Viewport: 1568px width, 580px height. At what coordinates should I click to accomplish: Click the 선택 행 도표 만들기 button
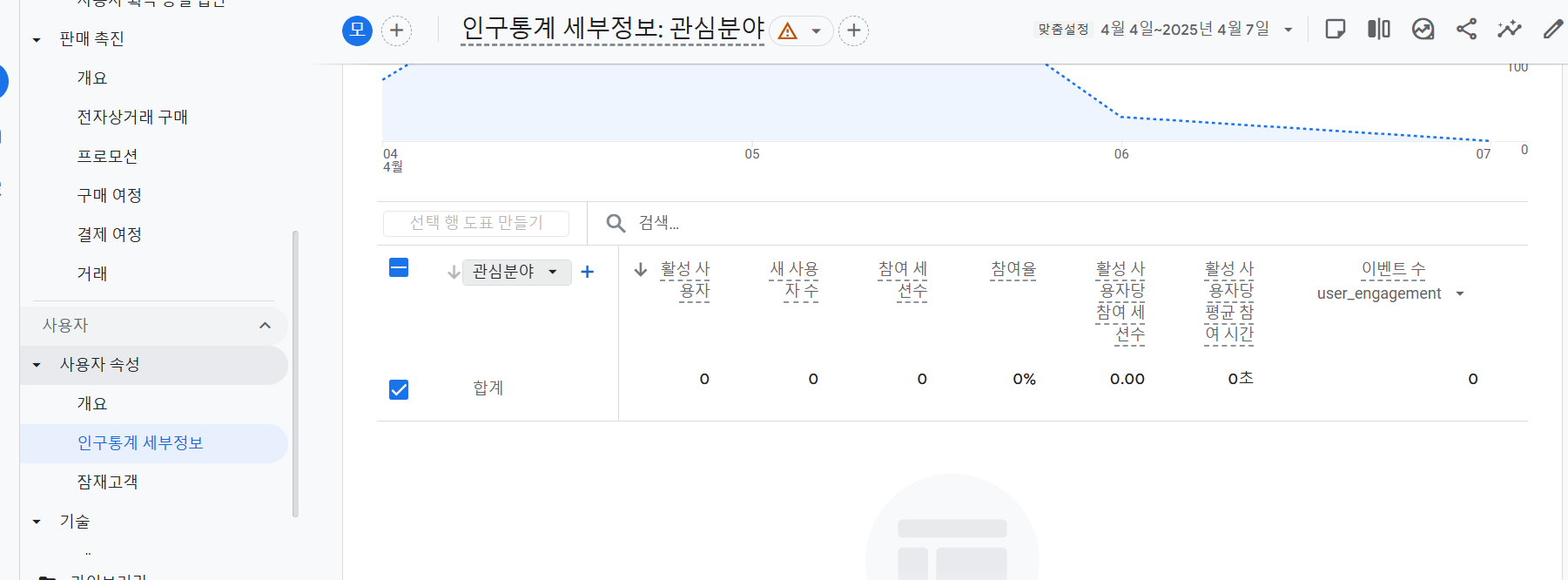(476, 223)
